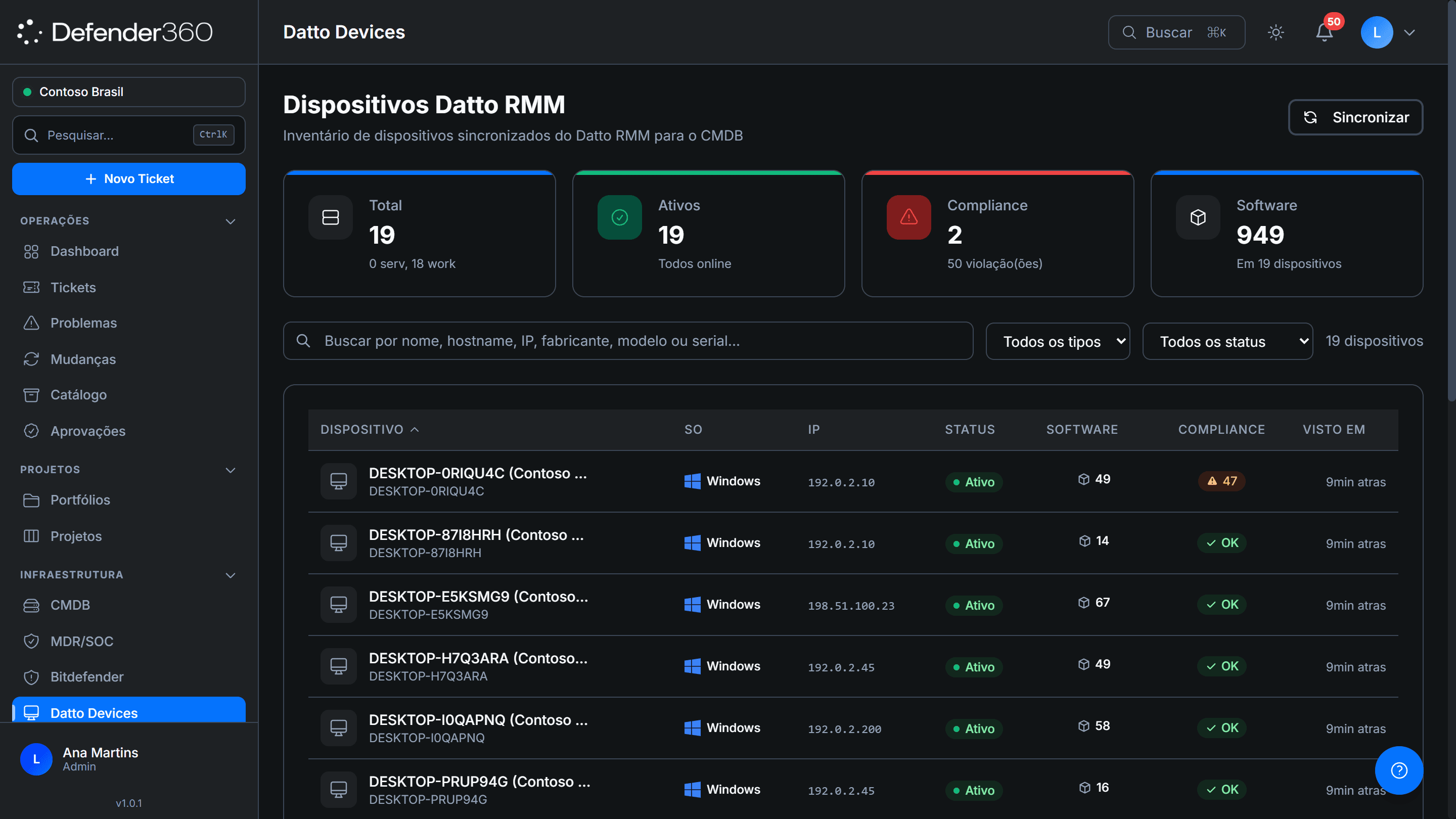Open Portfólios in sidebar
The width and height of the screenshot is (1456, 819).
[129, 499]
